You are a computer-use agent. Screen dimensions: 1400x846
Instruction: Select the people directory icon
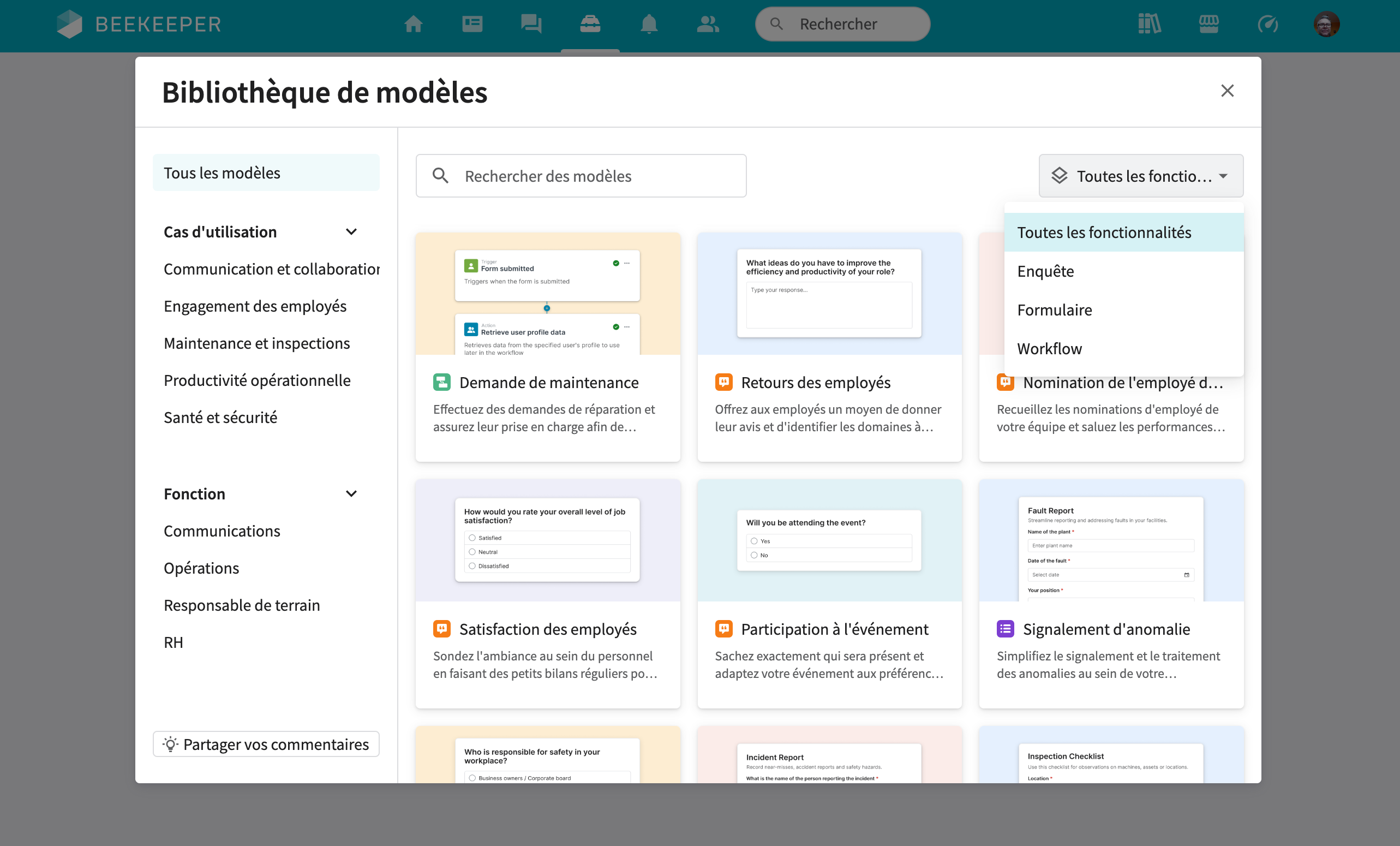tap(708, 24)
